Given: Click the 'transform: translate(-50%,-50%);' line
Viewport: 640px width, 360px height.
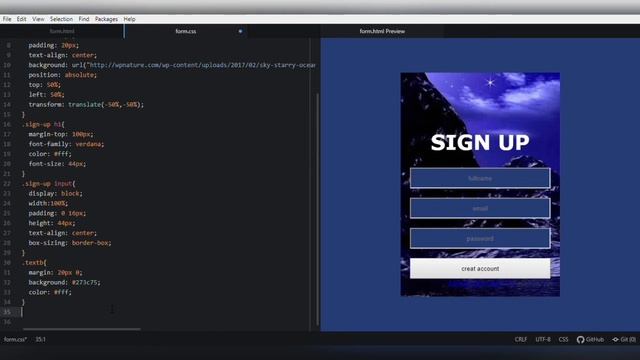Looking at the screenshot, I should click(86, 104).
